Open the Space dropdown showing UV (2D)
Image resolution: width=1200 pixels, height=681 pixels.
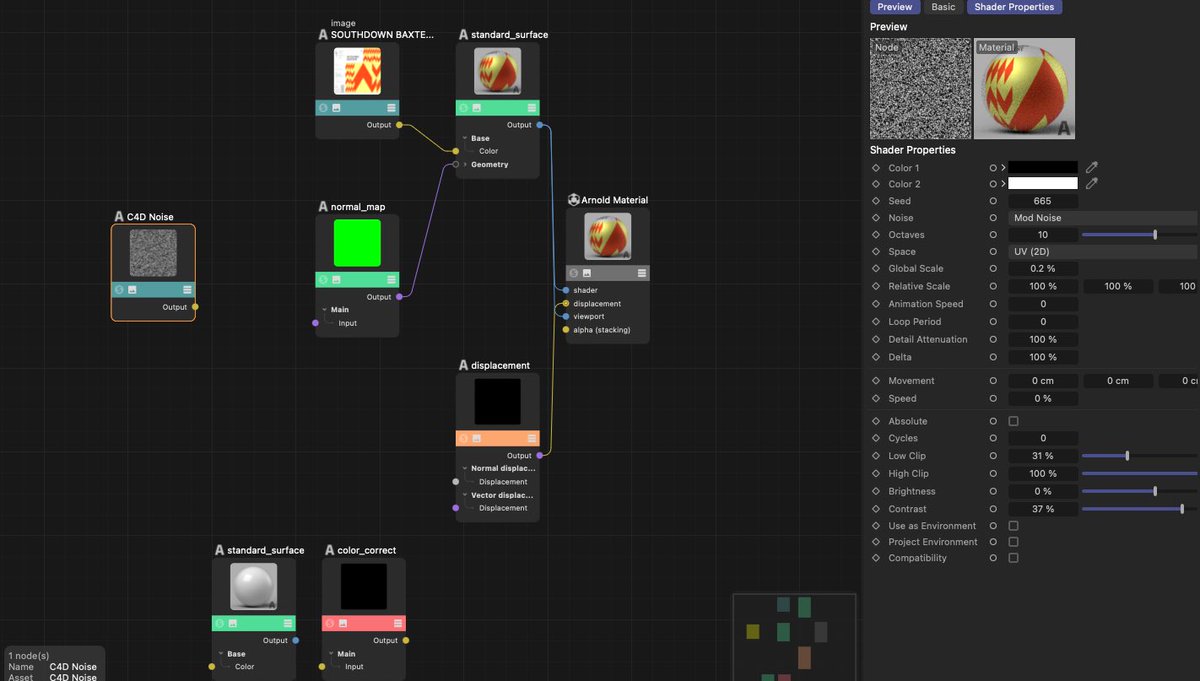point(1102,252)
